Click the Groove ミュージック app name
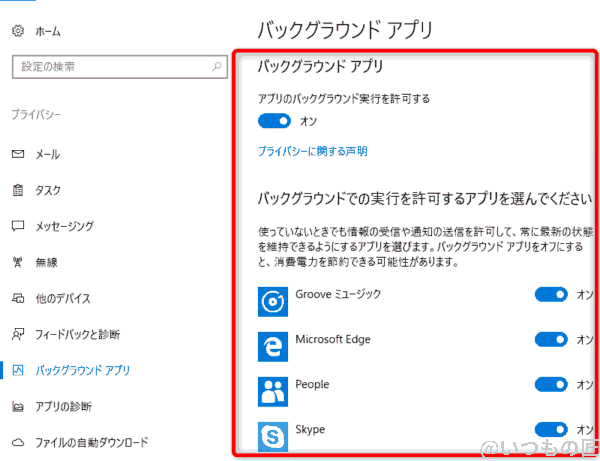Image resolution: width=600 pixels, height=461 pixels. pyautogui.click(x=338, y=294)
